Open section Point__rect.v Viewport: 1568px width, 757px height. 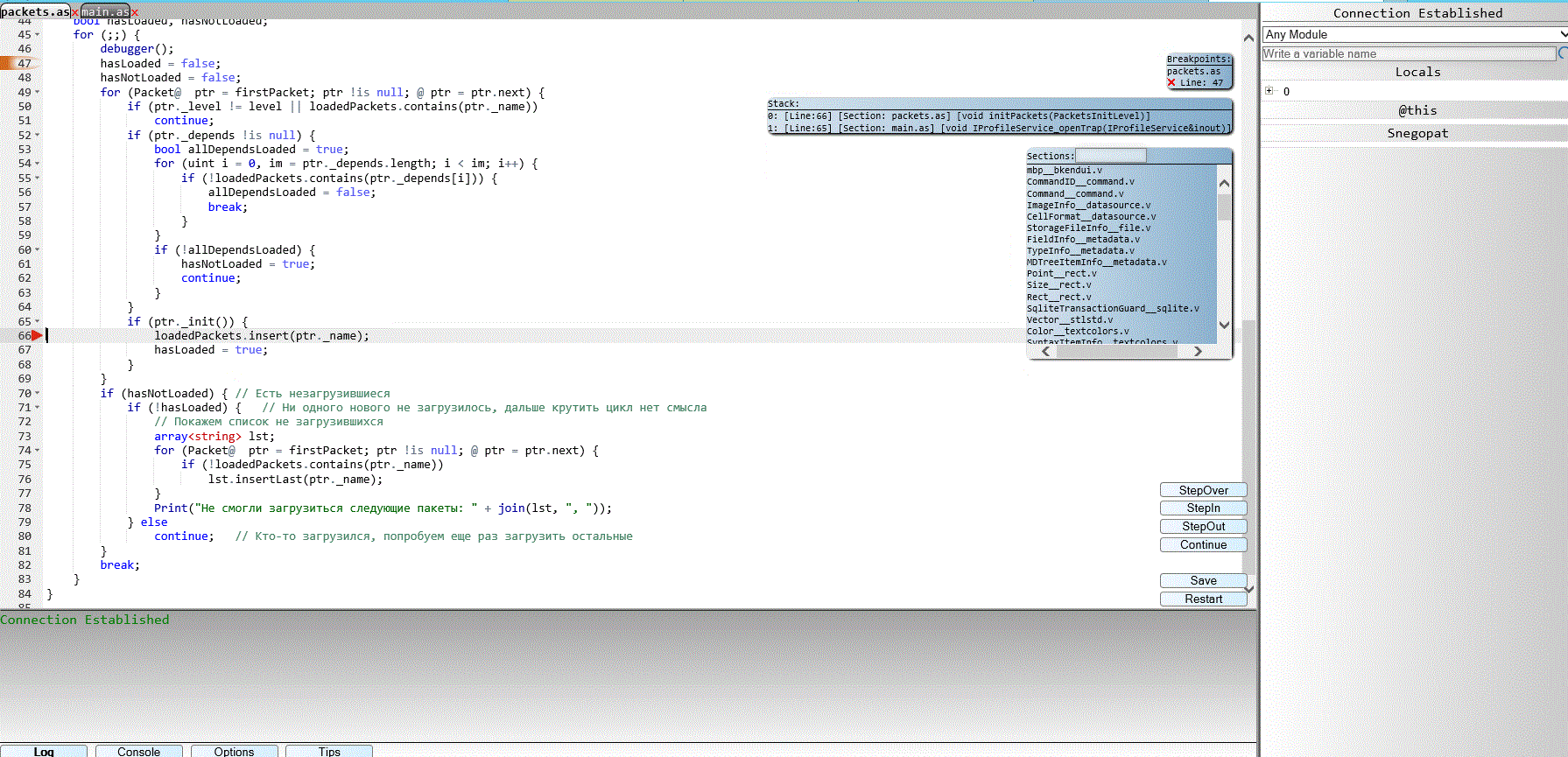[1061, 273]
